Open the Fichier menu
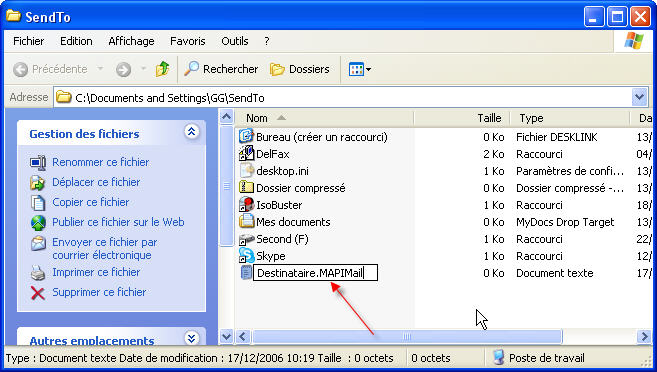The image size is (657, 372). coord(28,41)
